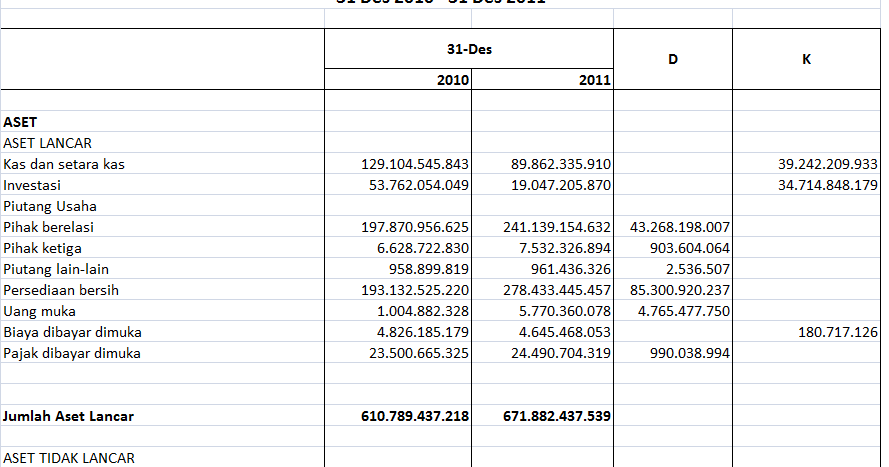Image resolution: width=889 pixels, height=467 pixels.
Task: Select D value 903.604.064
Action: [x=689, y=248]
